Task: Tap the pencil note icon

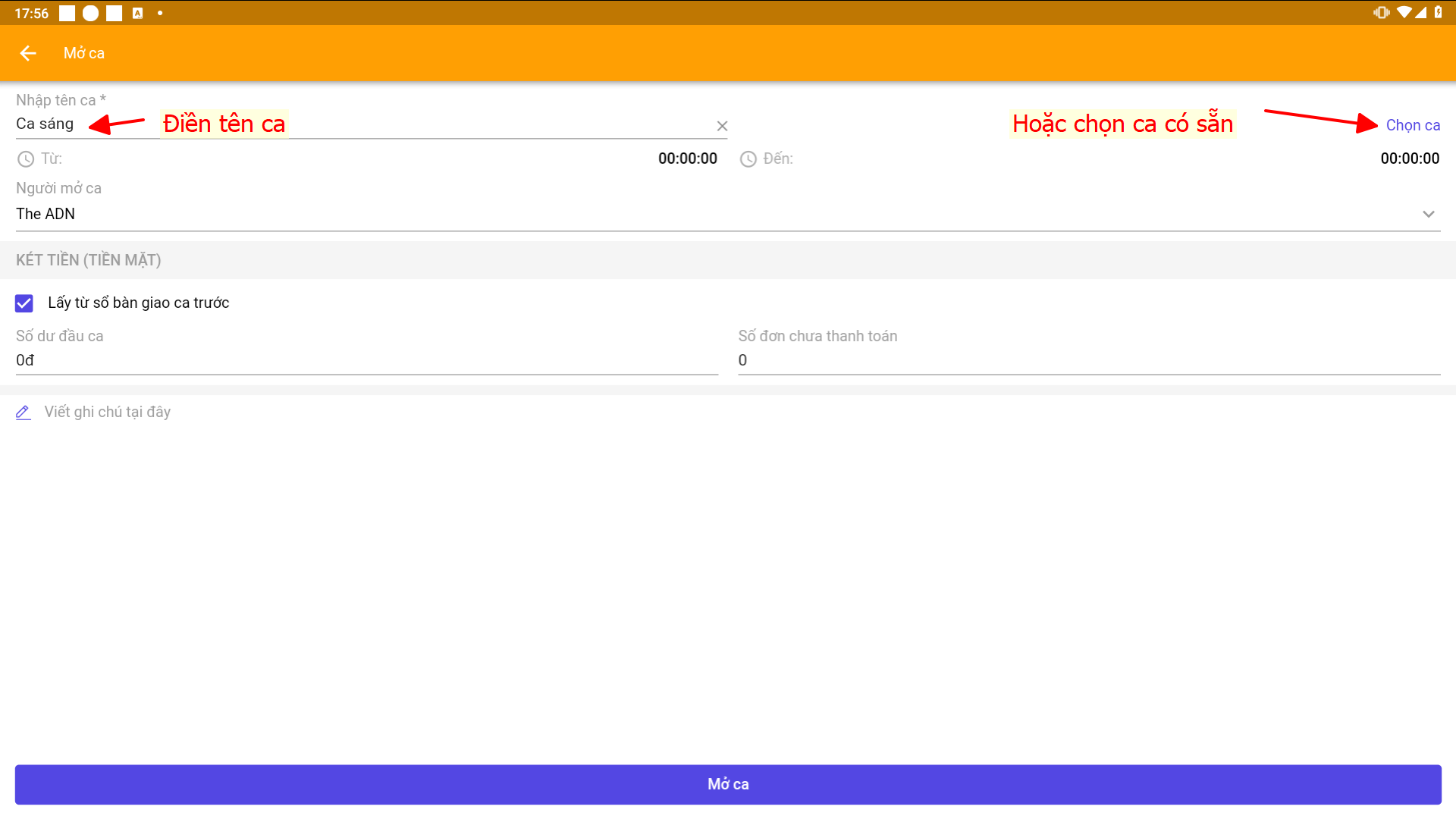Action: (x=24, y=413)
